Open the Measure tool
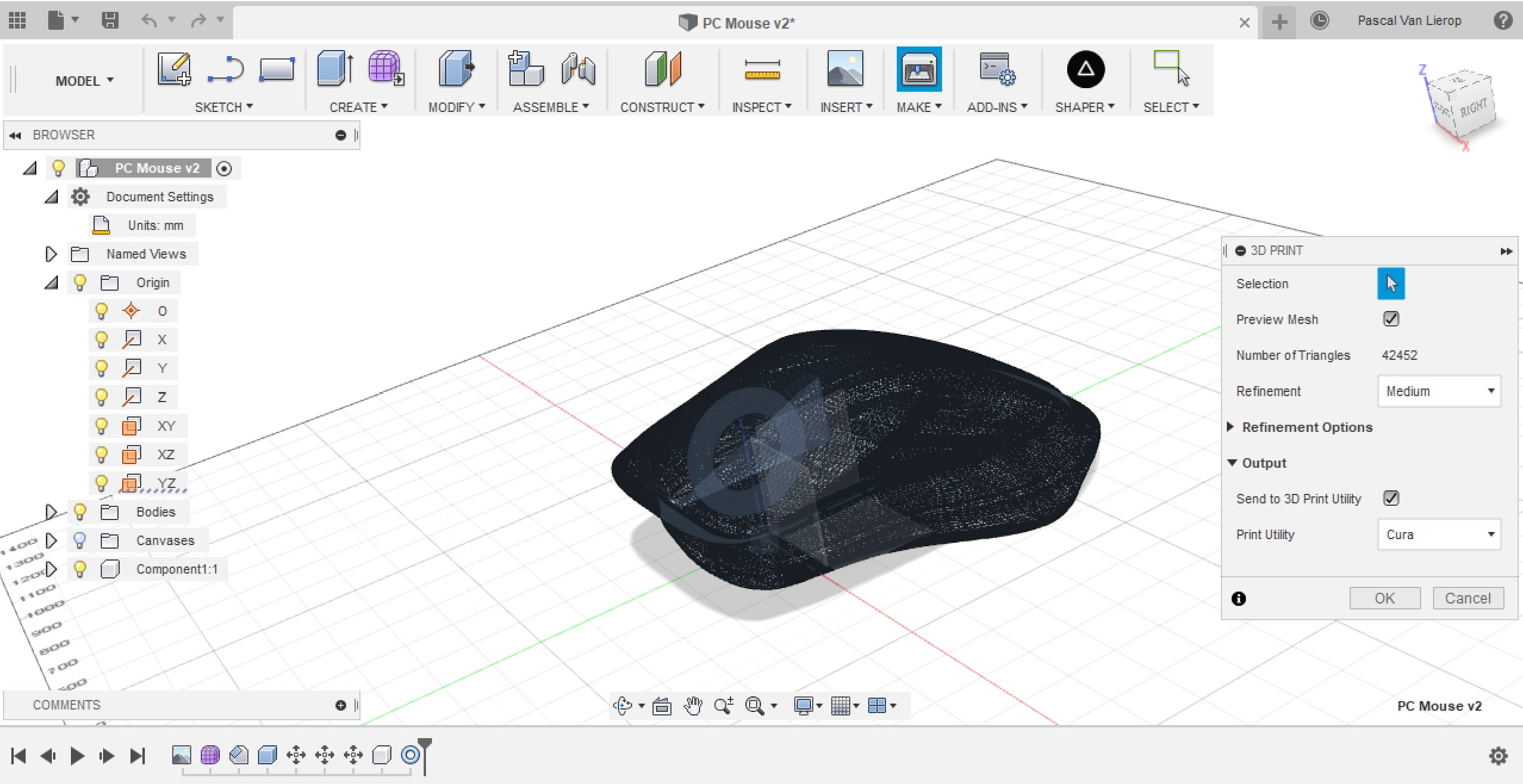1523x784 pixels. [762, 70]
